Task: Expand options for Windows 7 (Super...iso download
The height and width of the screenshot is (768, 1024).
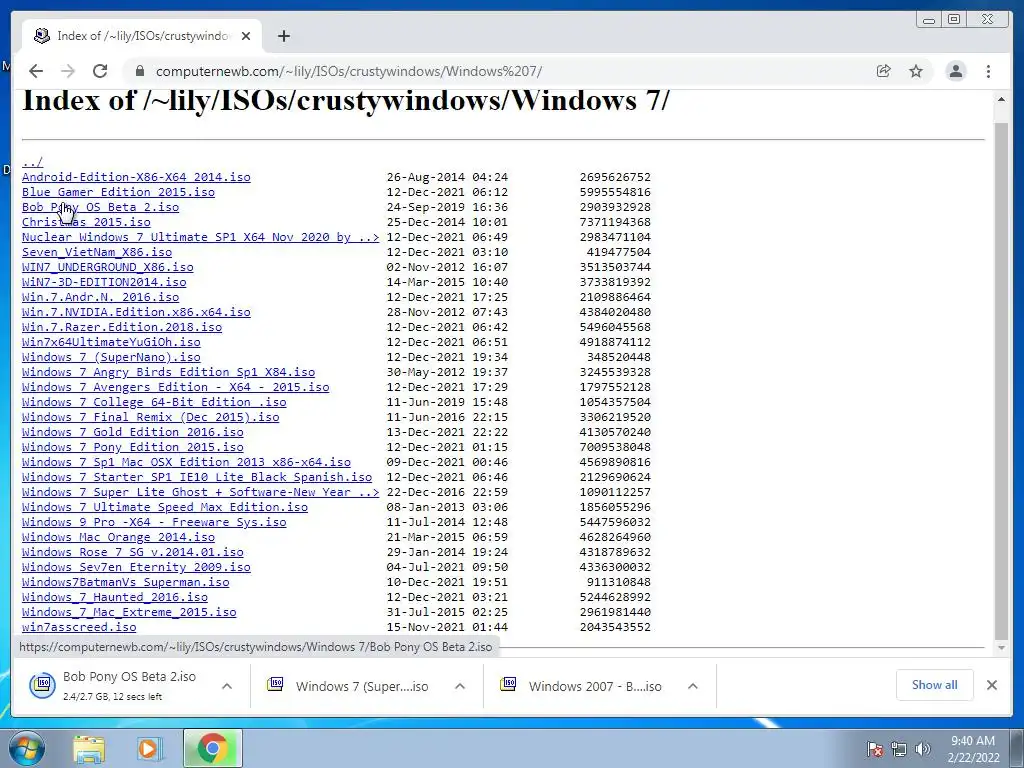Action: point(460,686)
